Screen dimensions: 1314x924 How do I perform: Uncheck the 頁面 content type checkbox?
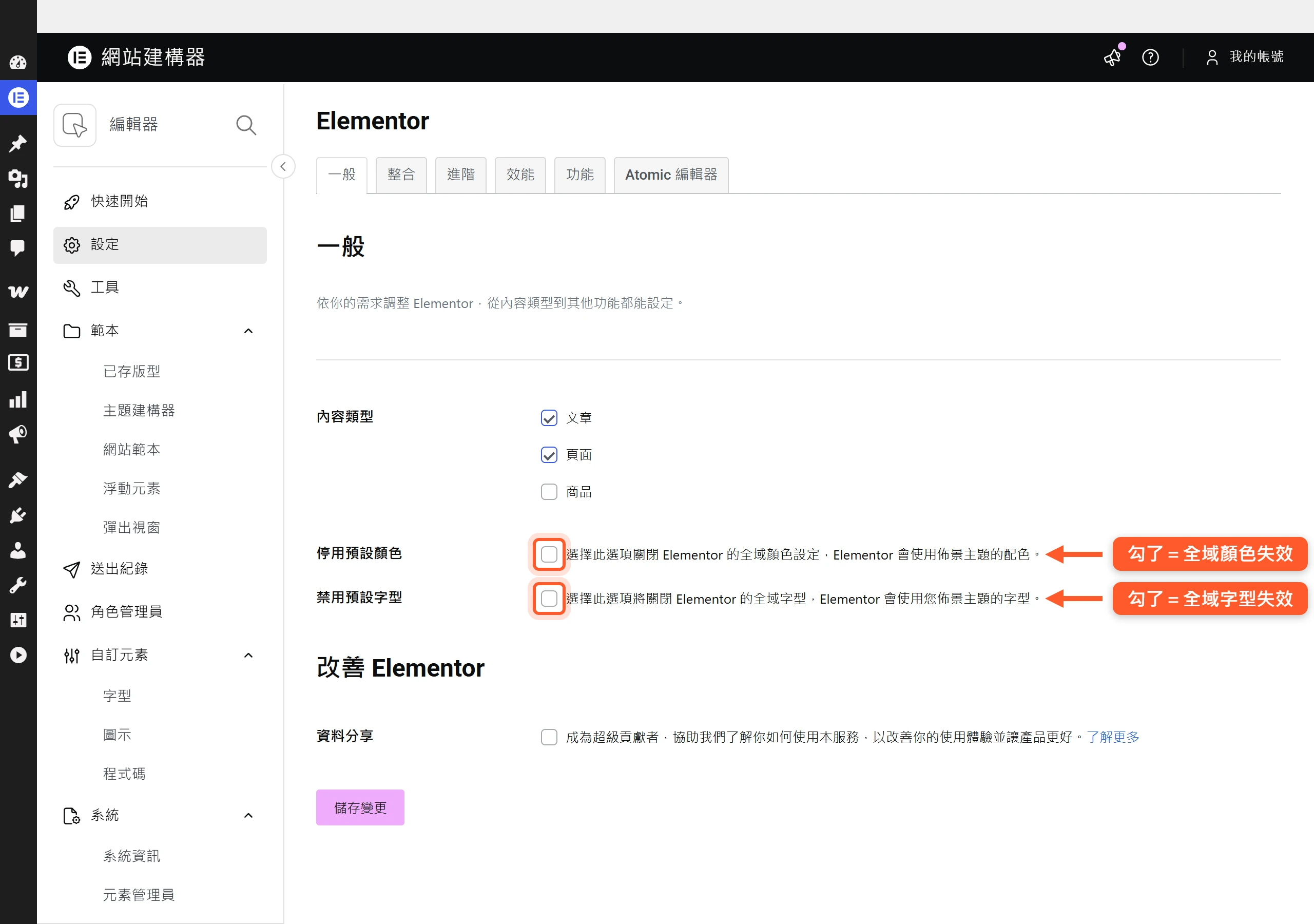coord(549,455)
